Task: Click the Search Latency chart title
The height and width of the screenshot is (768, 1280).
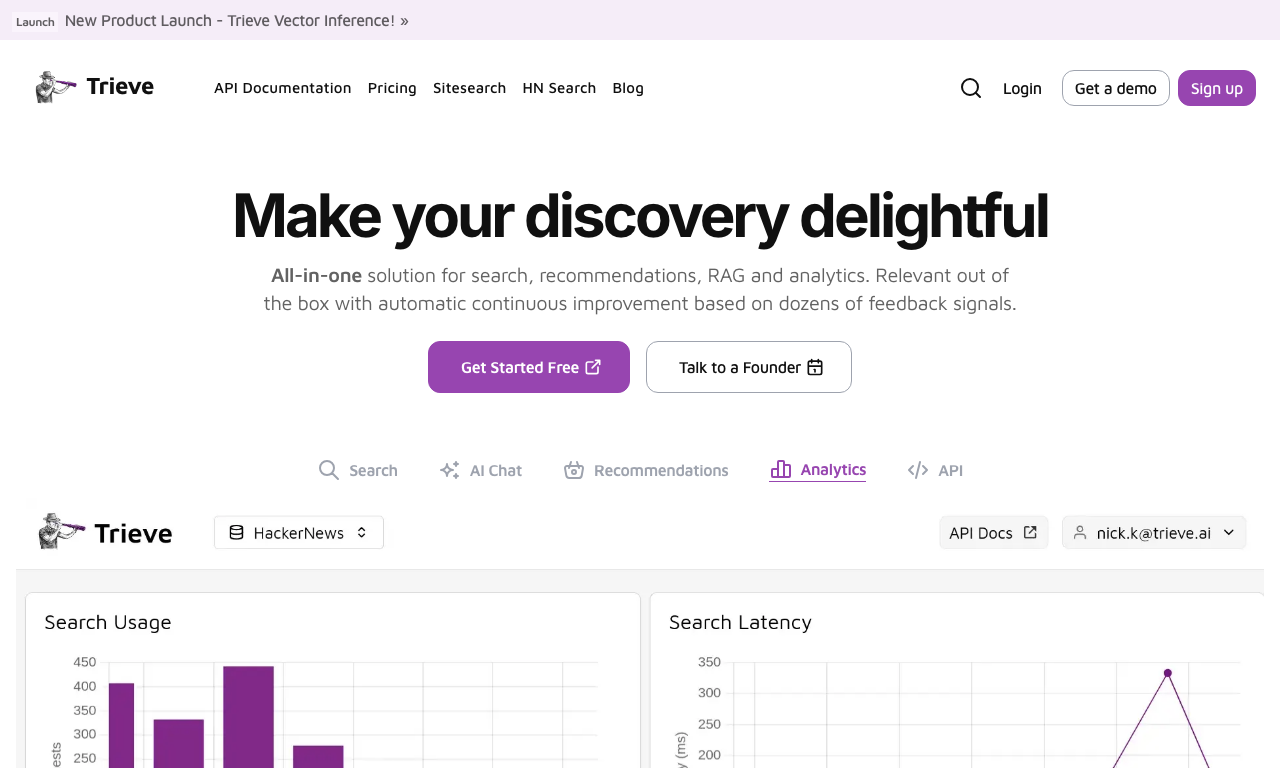Action: pyautogui.click(x=740, y=622)
